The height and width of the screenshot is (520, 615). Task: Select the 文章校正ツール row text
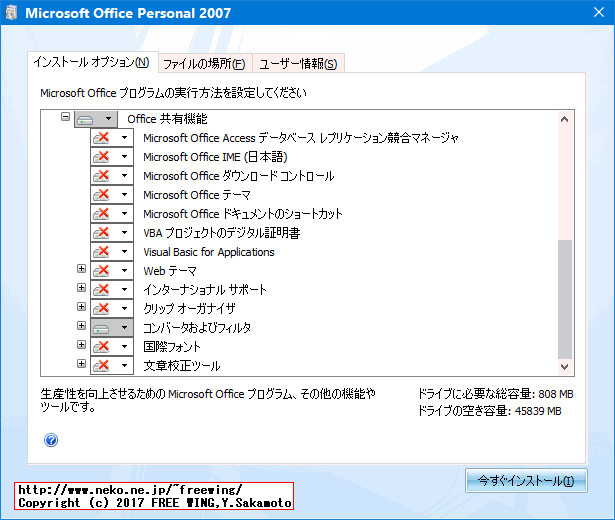[182, 366]
